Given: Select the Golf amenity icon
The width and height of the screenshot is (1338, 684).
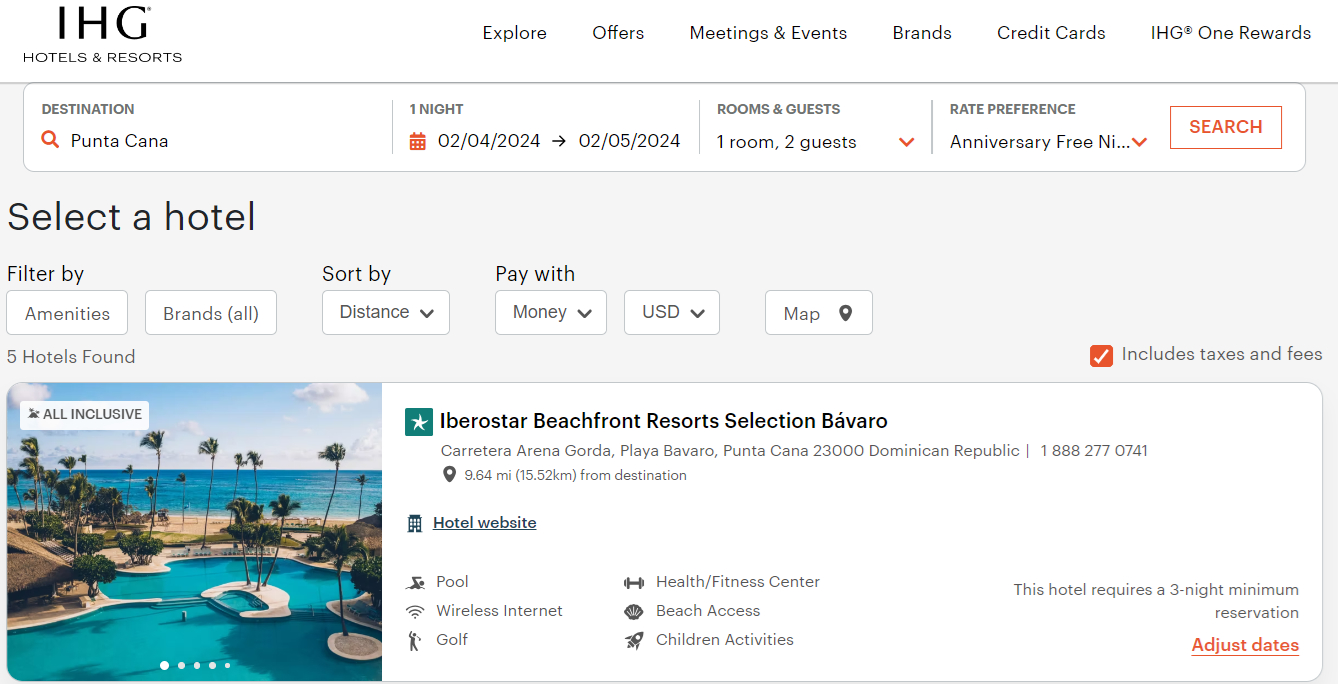Looking at the screenshot, I should (x=415, y=639).
